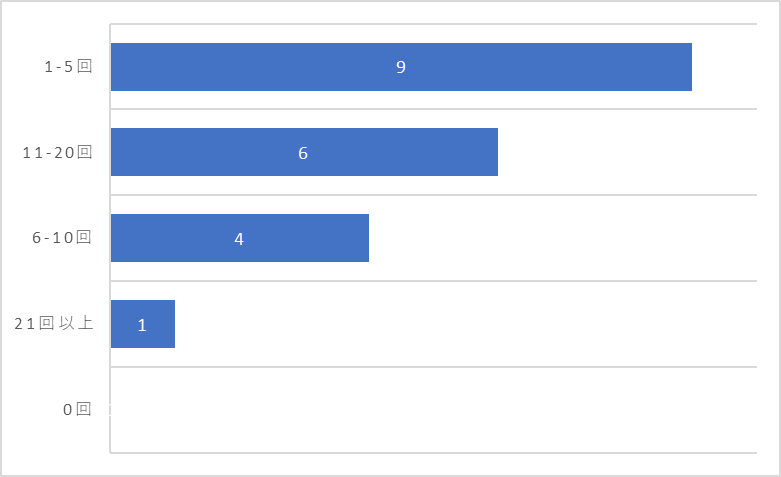
Task: Select the 11-20回 bar with value 6
Action: 304,152
